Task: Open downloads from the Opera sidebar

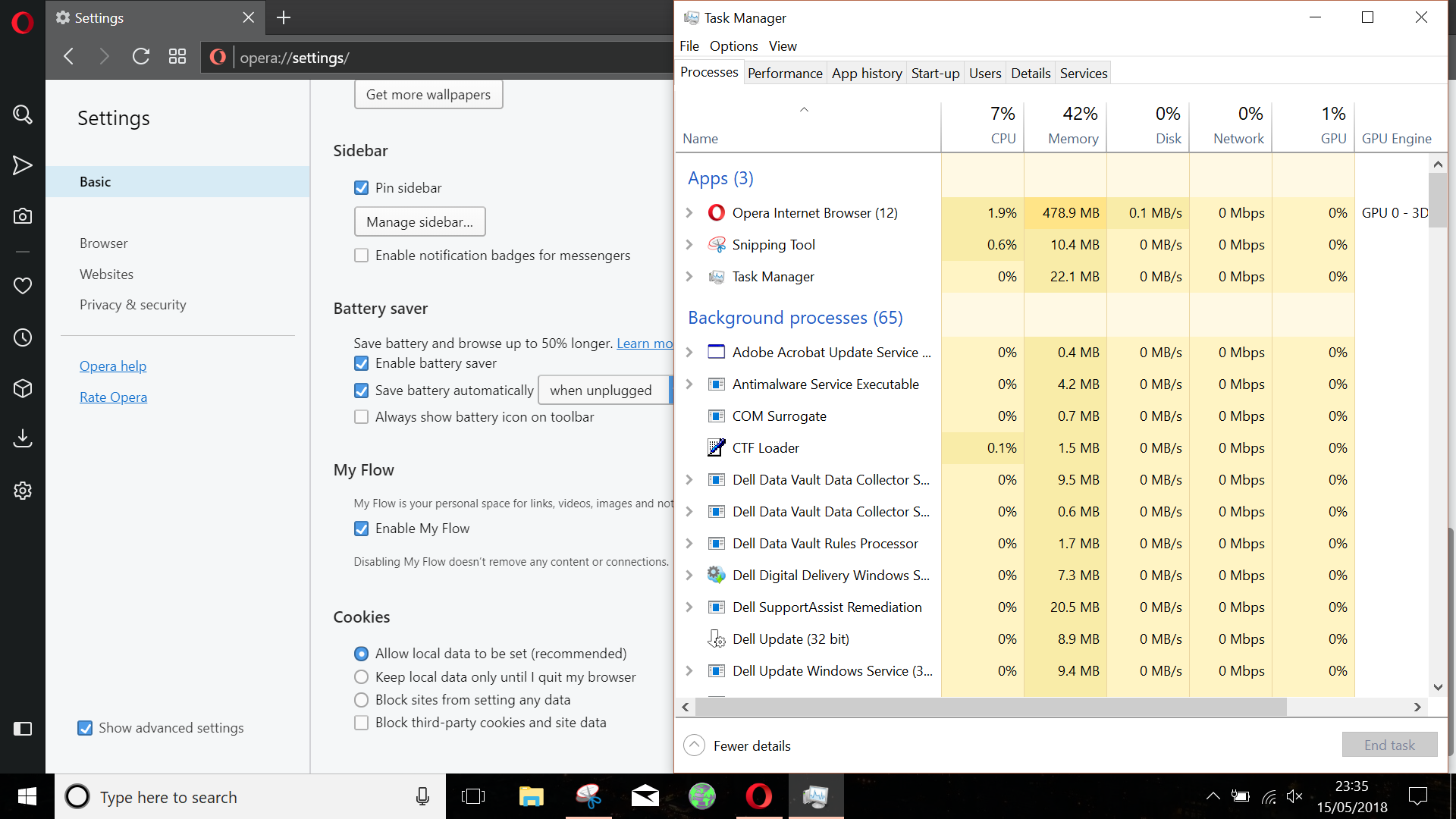Action: 23,438
